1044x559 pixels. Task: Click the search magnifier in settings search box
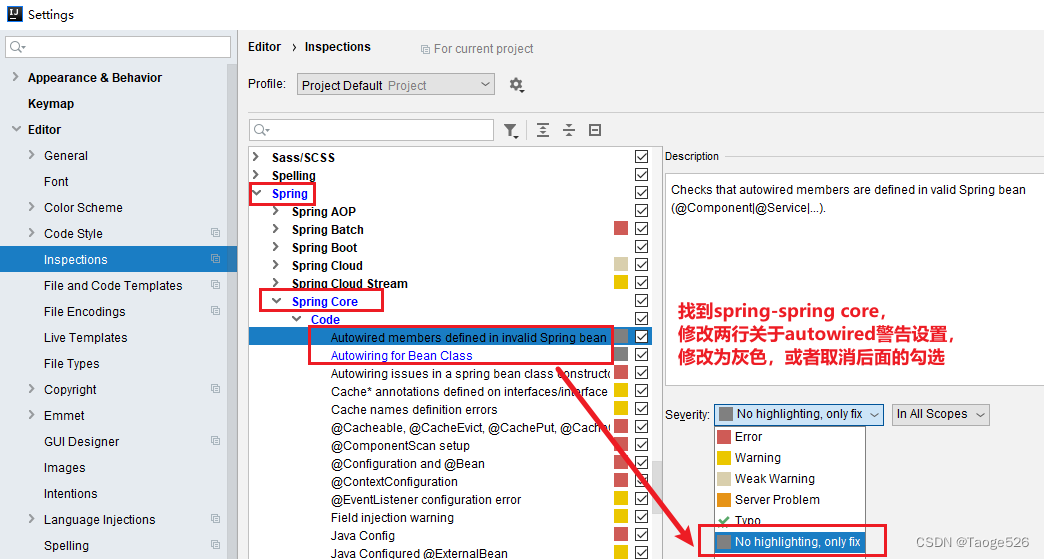click(17, 47)
